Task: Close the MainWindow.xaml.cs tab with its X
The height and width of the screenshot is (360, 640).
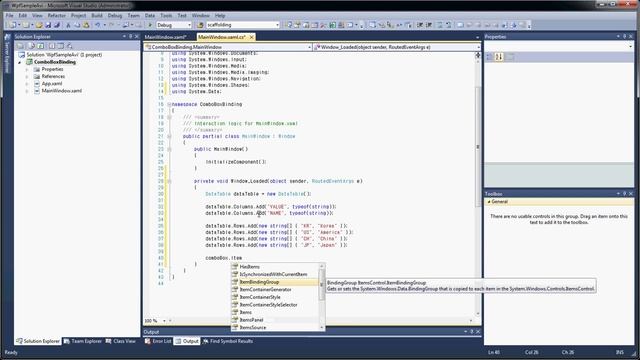Action: (251, 37)
